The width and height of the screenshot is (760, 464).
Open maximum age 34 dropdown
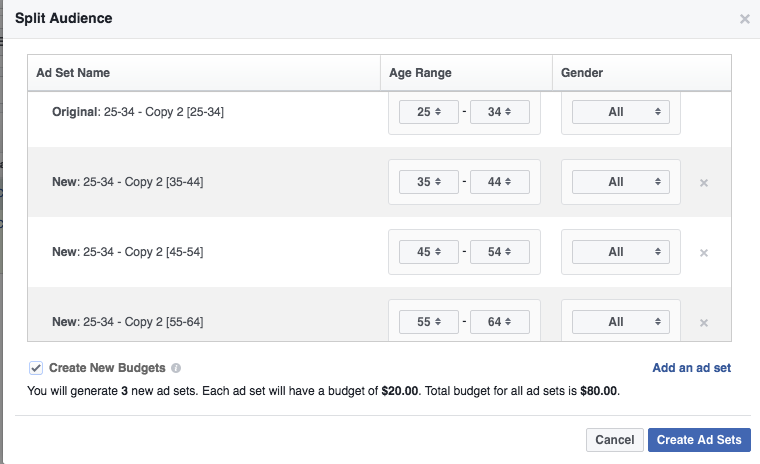point(500,112)
